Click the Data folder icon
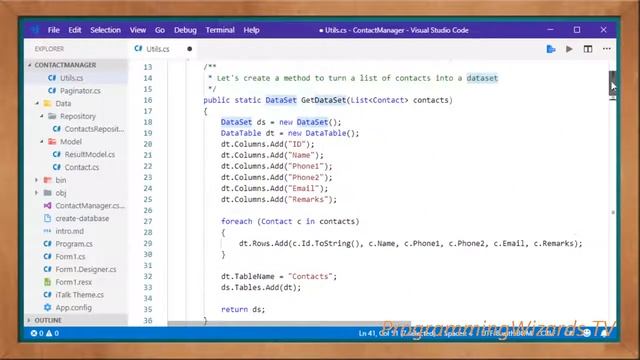640x360 pixels. point(48,103)
